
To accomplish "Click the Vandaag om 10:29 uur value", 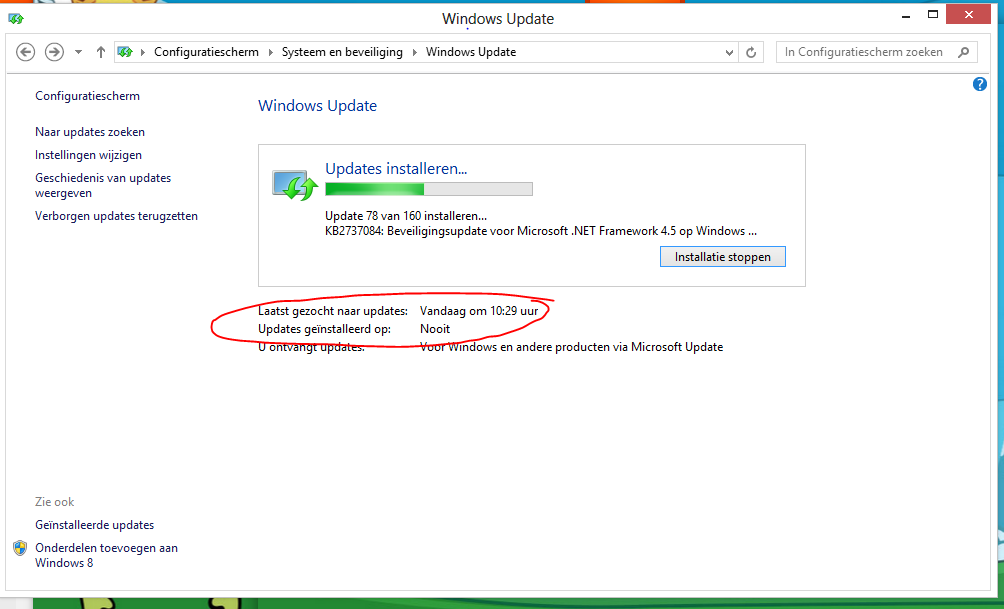I will [479, 311].
